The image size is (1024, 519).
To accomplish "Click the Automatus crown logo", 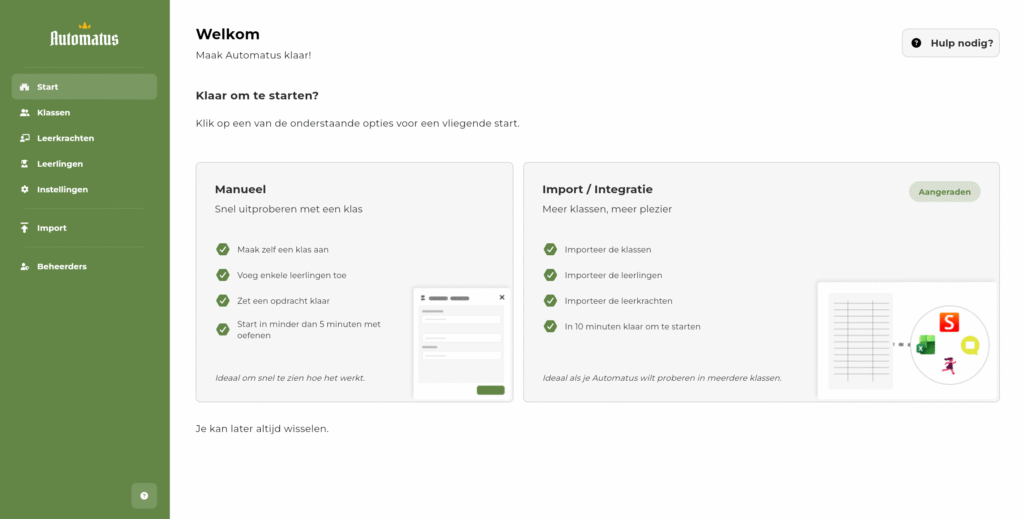I will point(84,35).
